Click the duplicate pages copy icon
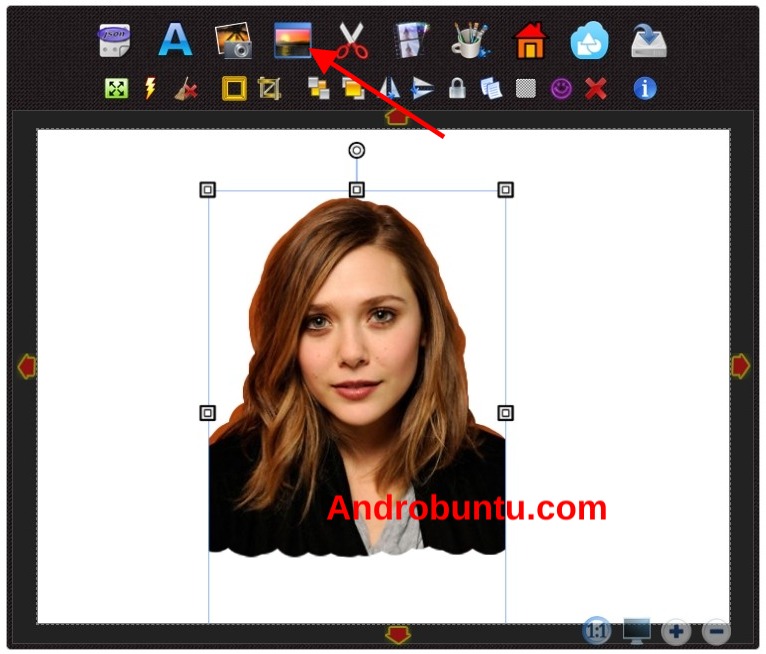This screenshot has height=654, width=766. (x=491, y=89)
